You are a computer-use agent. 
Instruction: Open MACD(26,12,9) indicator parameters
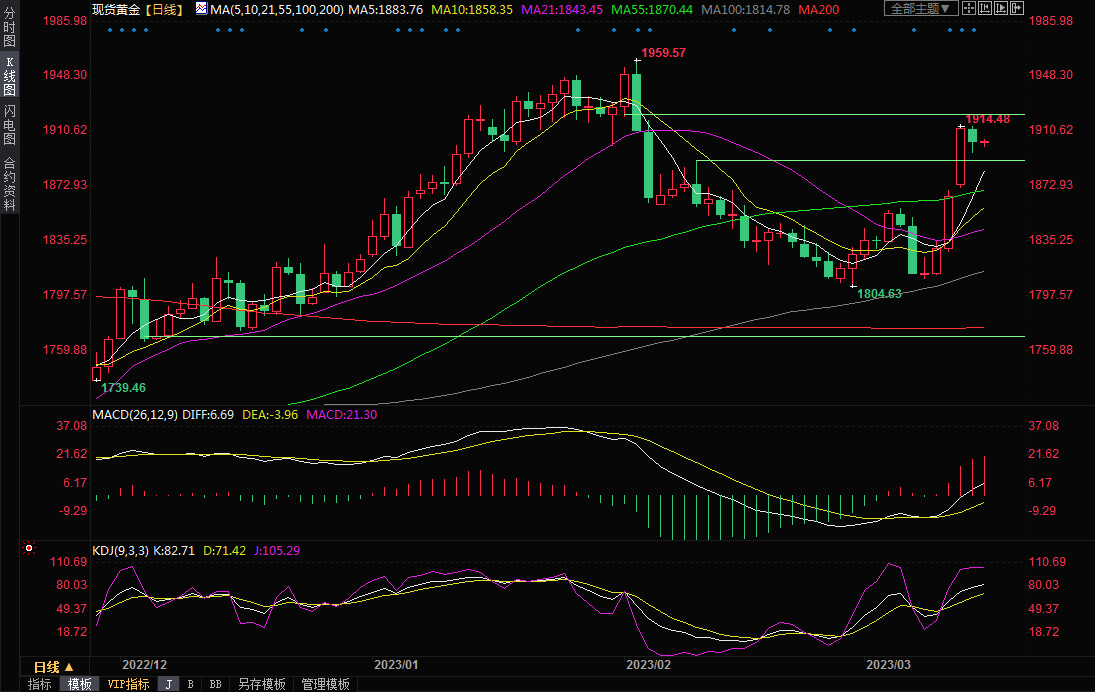136,414
